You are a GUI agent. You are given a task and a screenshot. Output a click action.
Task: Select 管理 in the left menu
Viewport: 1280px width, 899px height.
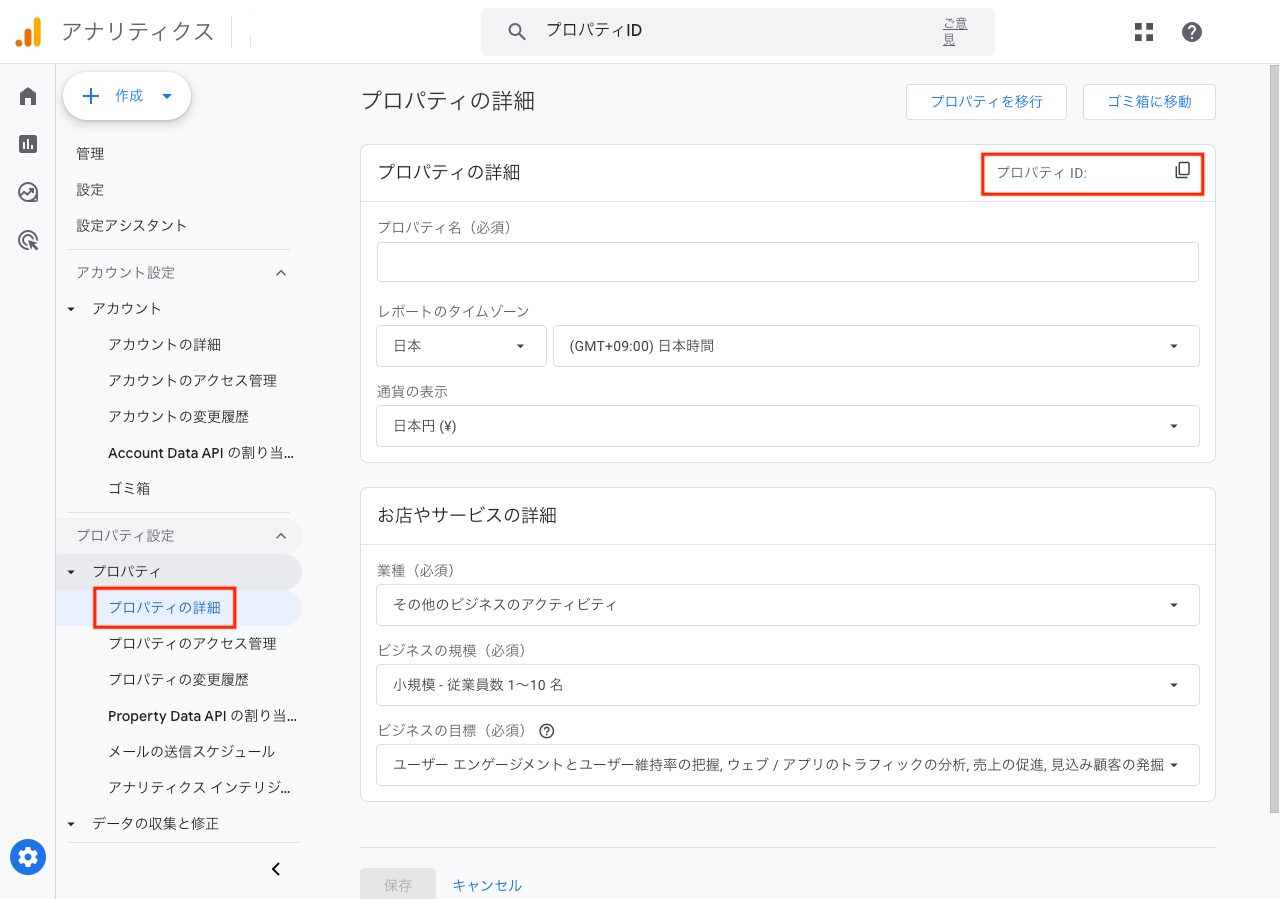click(90, 153)
